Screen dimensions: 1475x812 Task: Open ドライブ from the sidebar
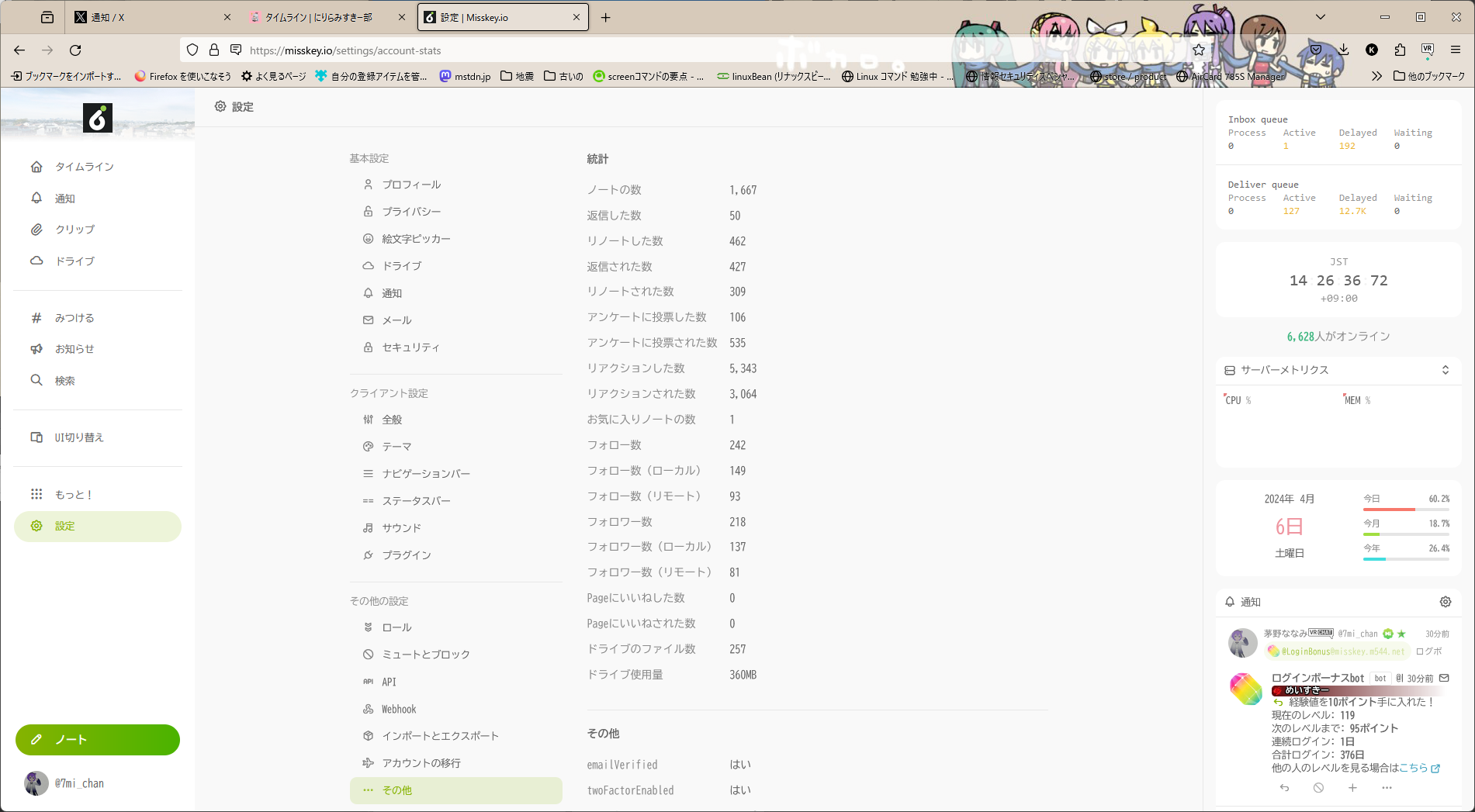tap(74, 261)
